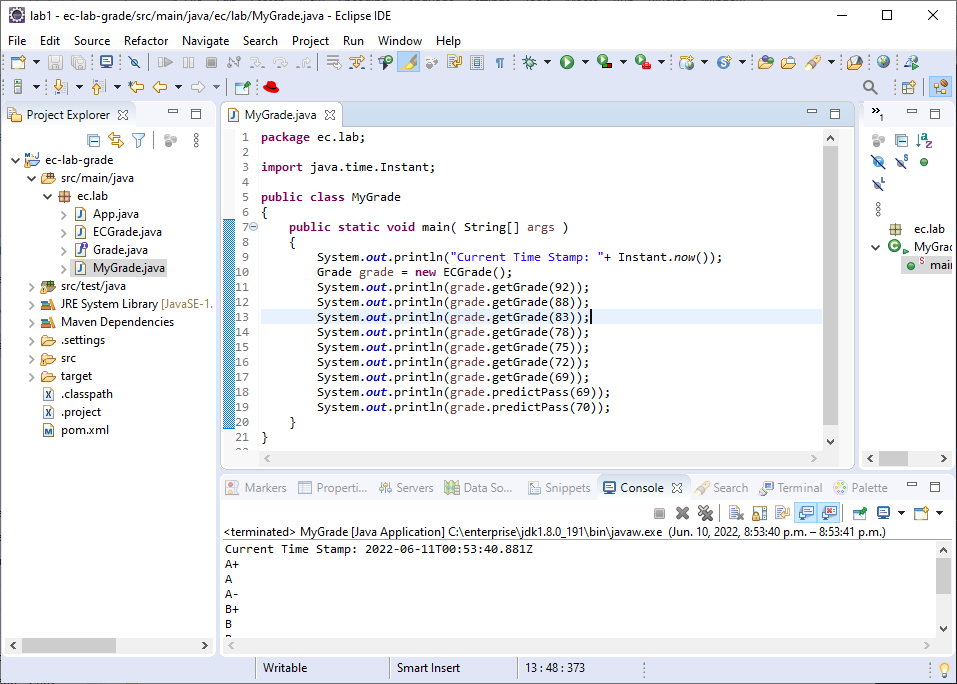The height and width of the screenshot is (684, 957).
Task: Open the Refactor menu
Action: 146,41
